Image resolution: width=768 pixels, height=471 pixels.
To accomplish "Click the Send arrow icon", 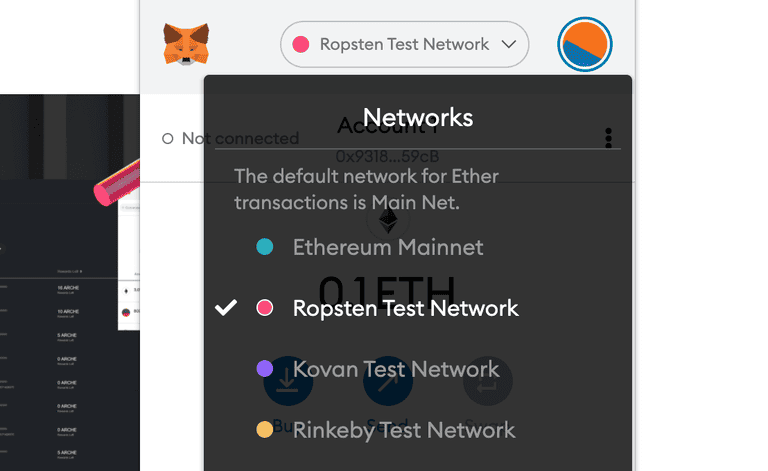I will pyautogui.click(x=388, y=380).
